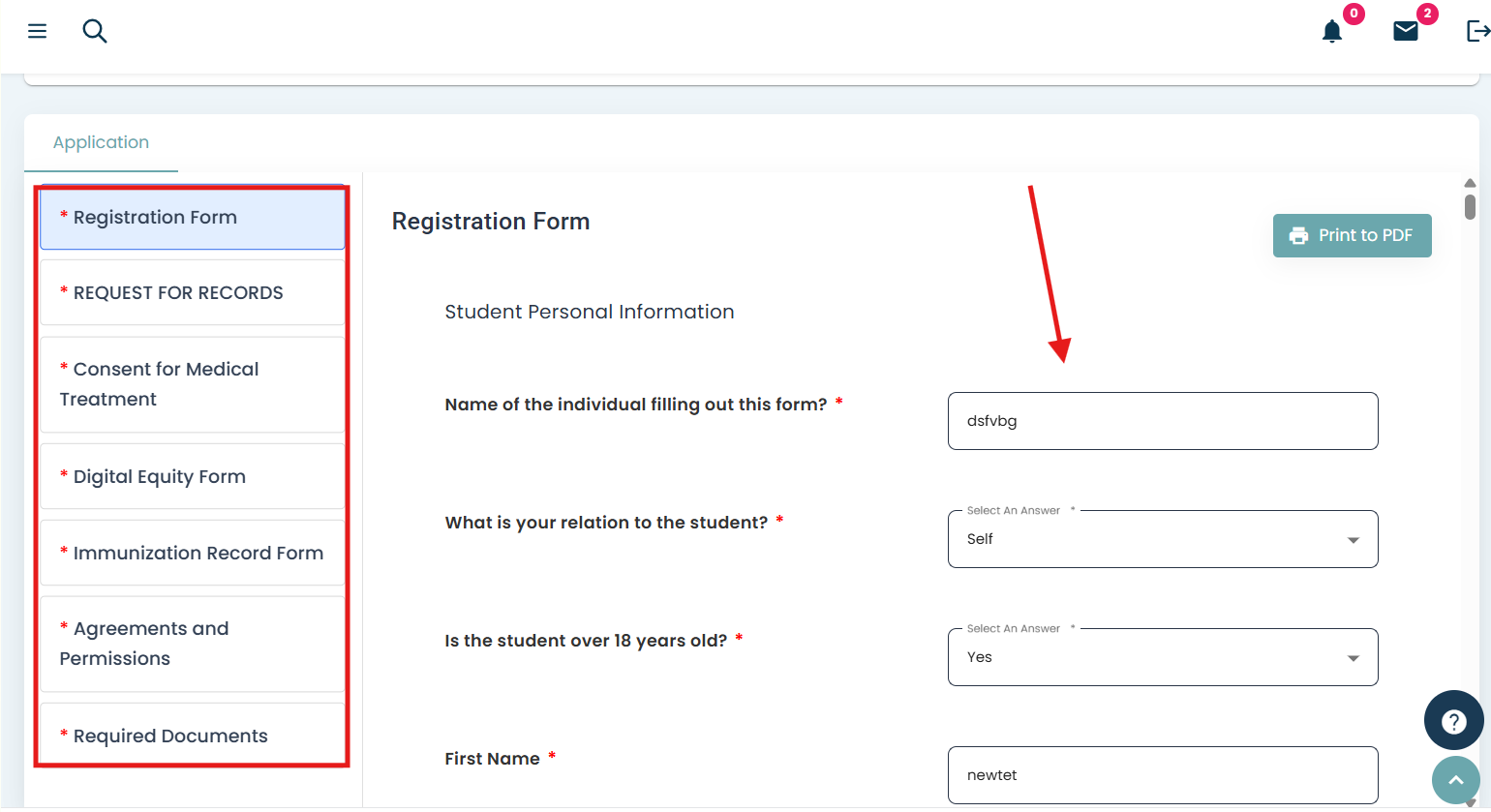Click the Print to PDF button
Screen dimensions: 1491x812
point(1352,235)
